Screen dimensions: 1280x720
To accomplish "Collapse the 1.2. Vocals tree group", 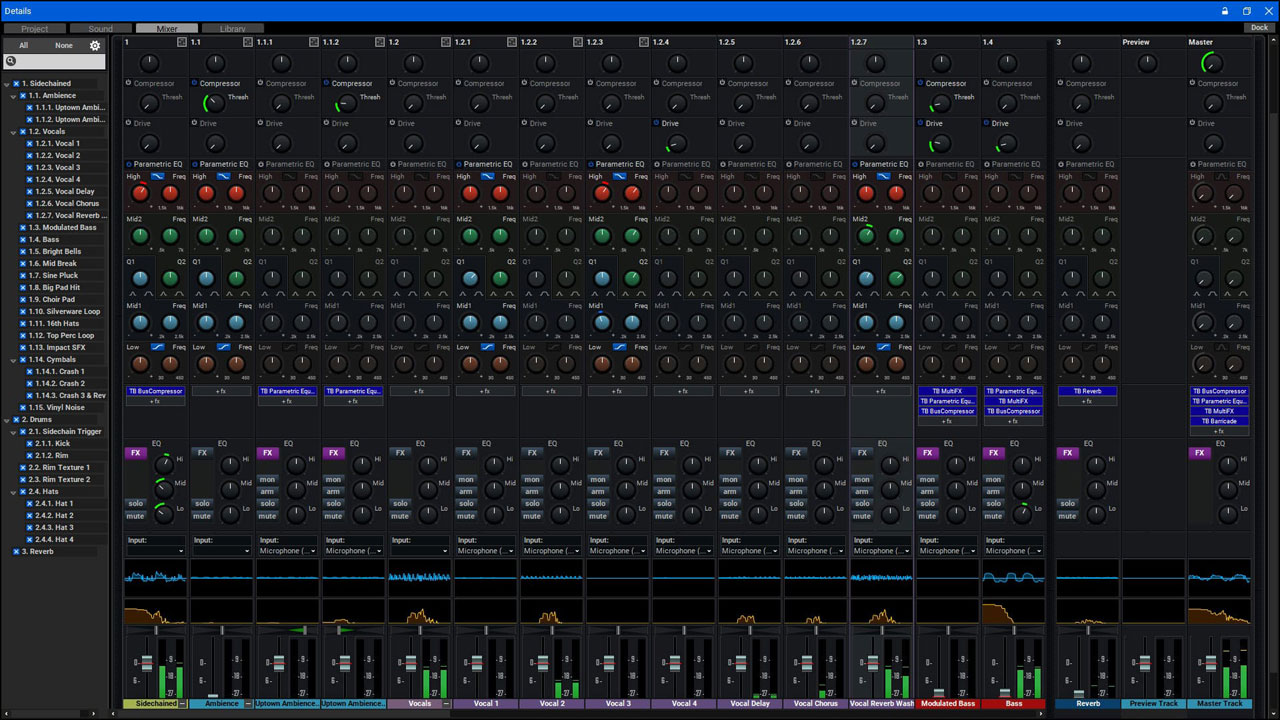I will (x=14, y=131).
